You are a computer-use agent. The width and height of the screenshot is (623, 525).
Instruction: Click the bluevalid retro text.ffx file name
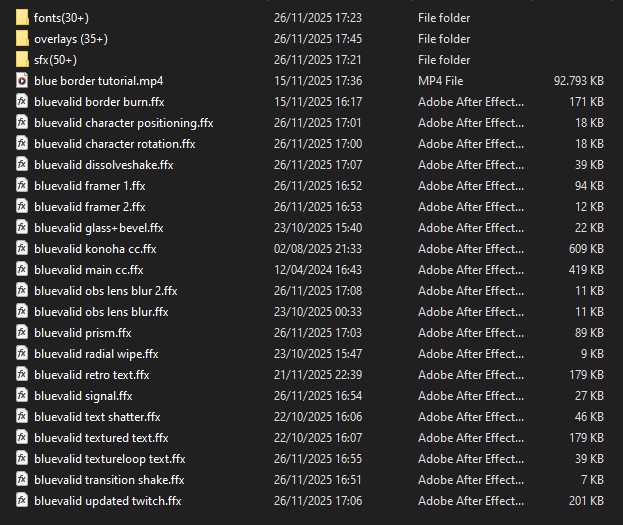(91, 374)
